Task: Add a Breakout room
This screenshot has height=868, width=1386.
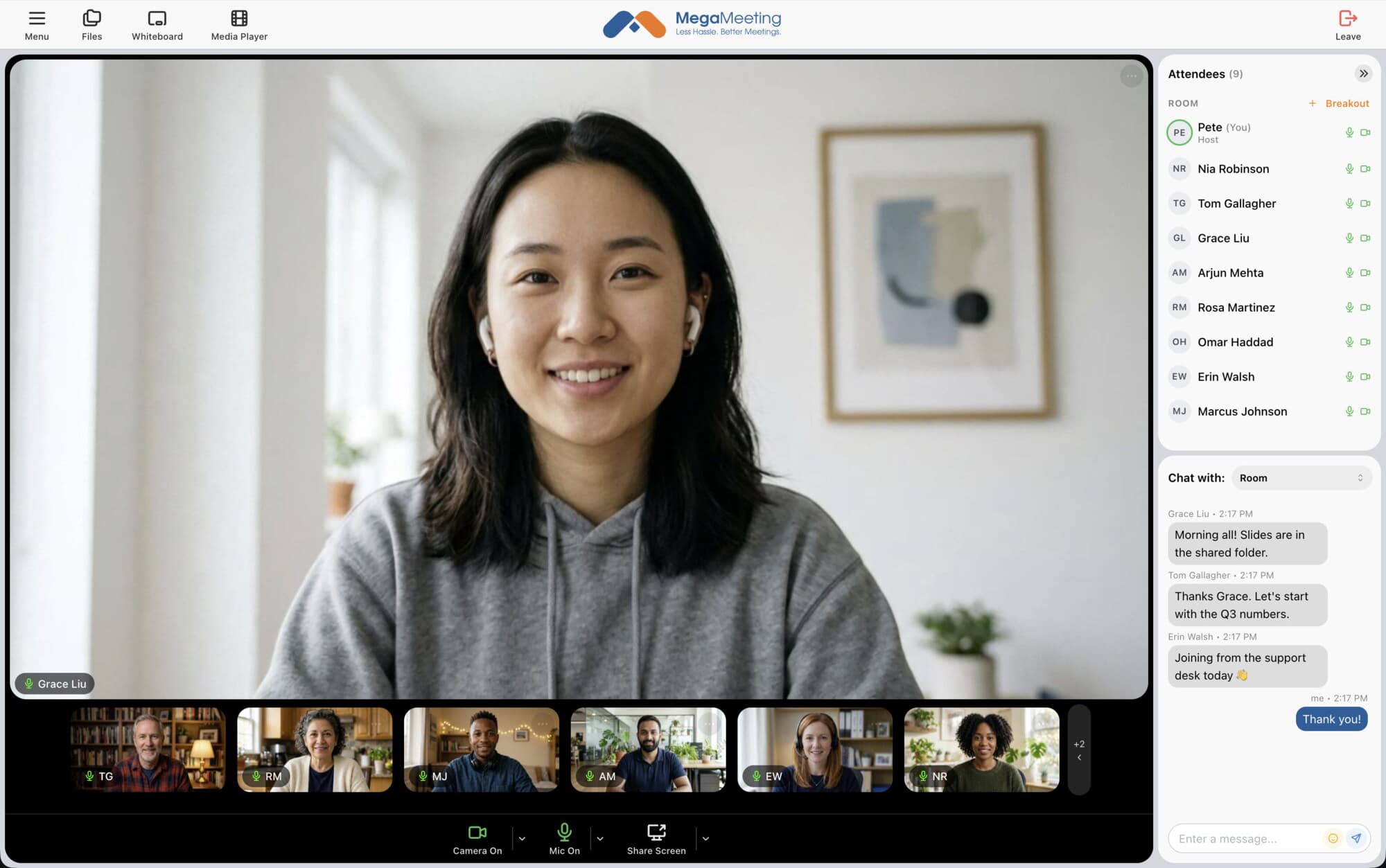Action: pos(1338,103)
